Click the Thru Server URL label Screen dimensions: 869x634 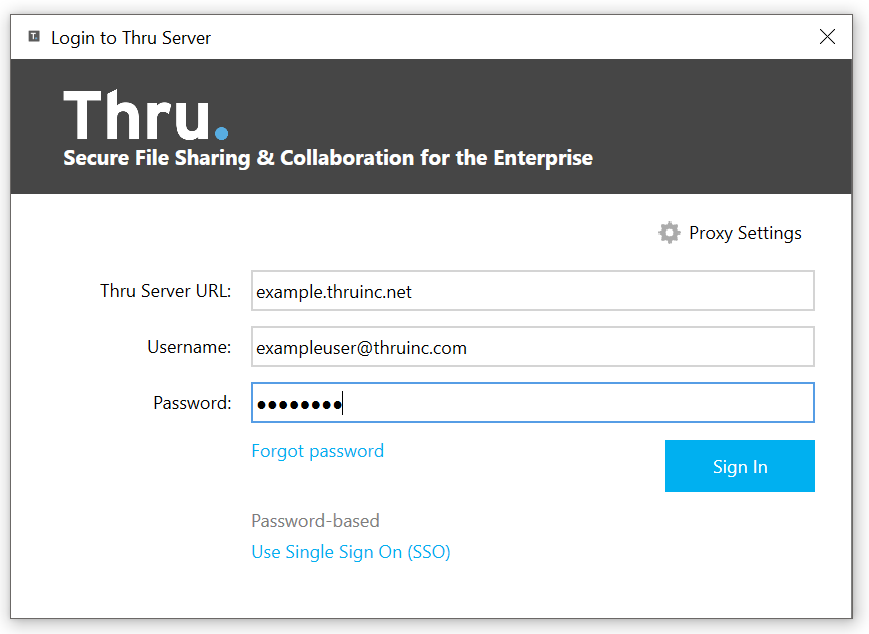click(166, 291)
